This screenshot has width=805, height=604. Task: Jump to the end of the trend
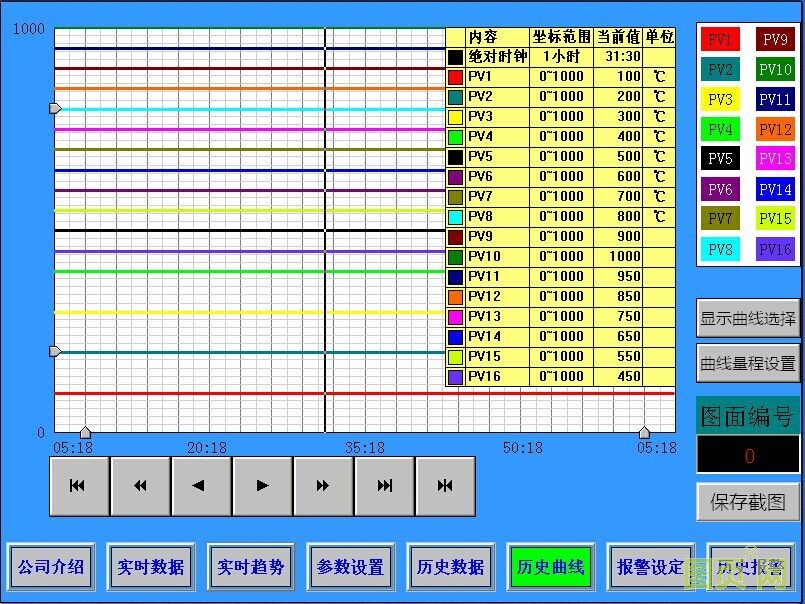click(384, 486)
